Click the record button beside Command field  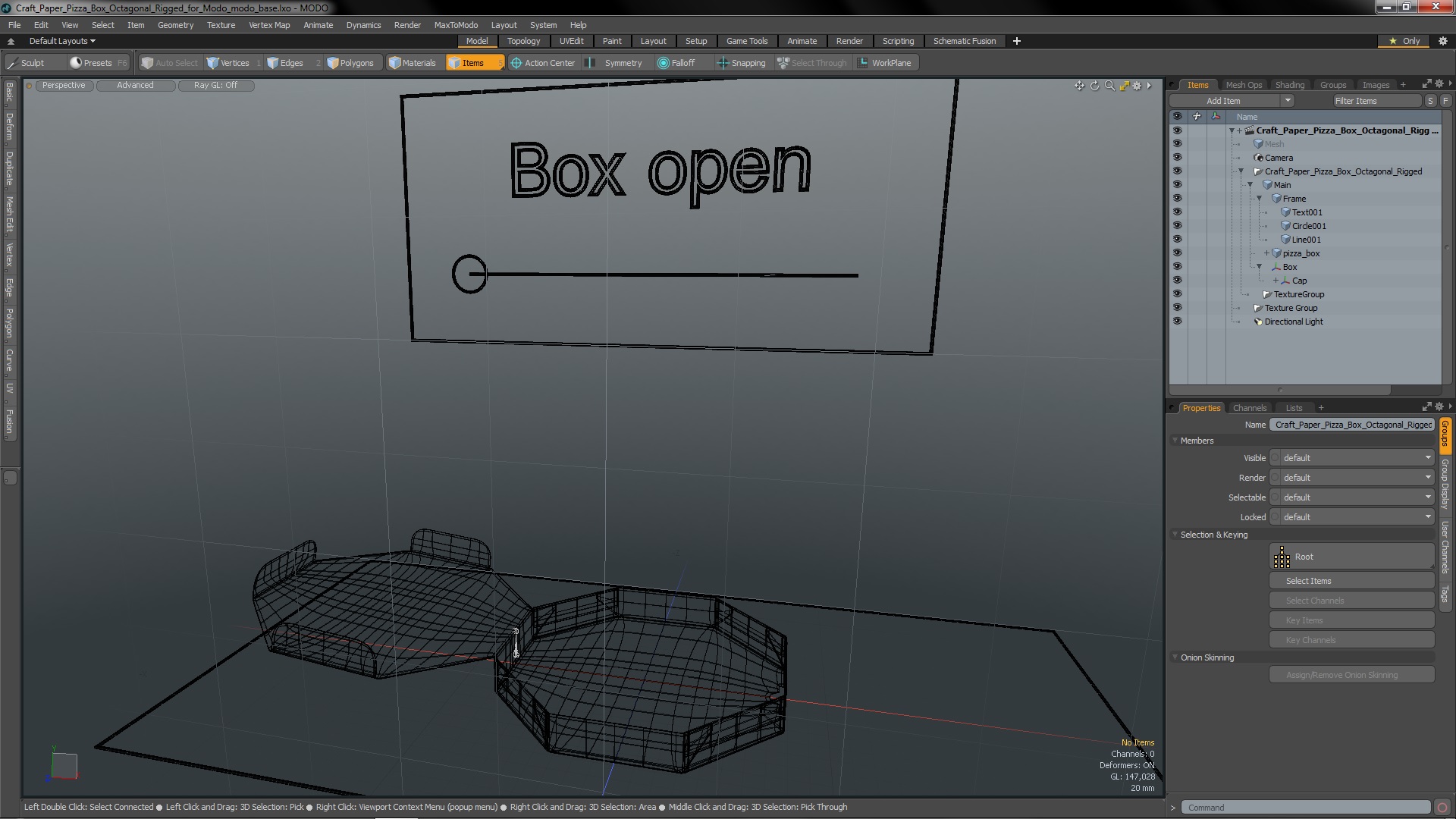point(1442,808)
